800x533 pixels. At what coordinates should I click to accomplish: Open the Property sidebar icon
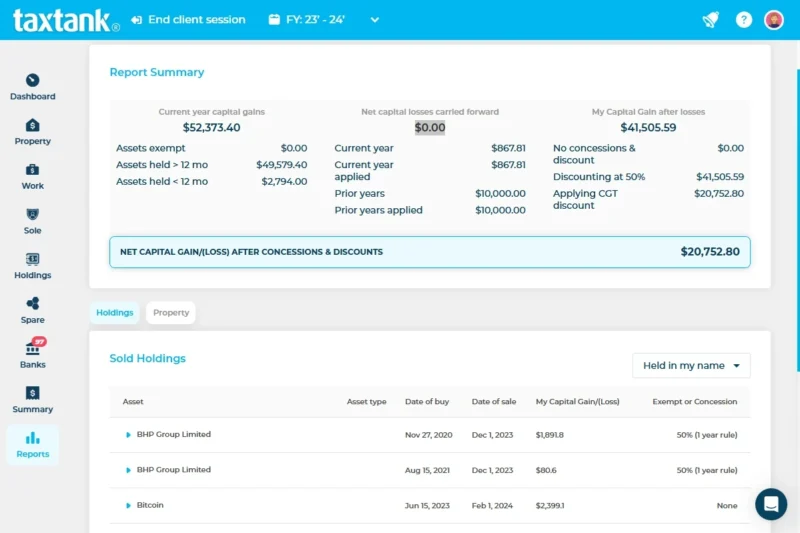33,125
